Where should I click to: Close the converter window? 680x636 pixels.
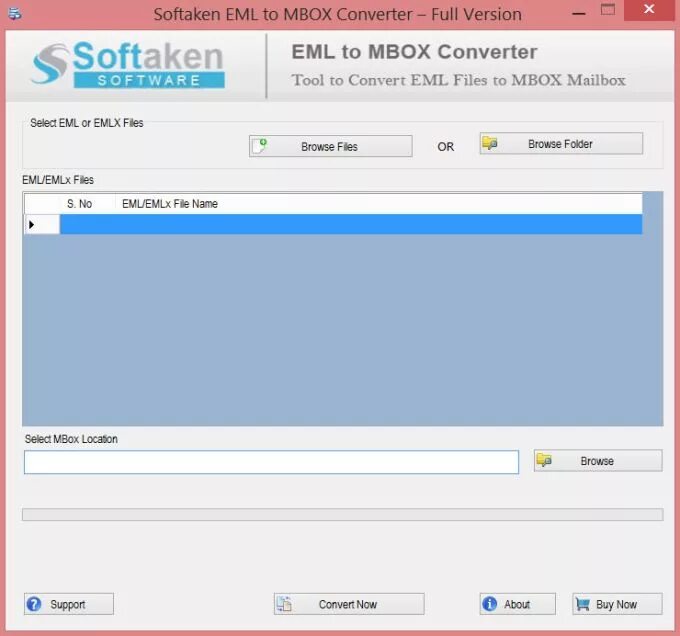649,9
